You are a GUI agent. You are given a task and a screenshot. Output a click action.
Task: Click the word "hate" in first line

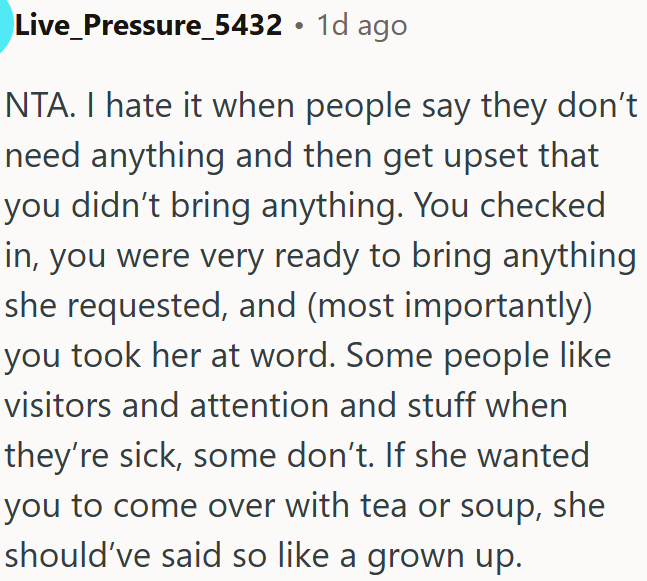(x=139, y=106)
